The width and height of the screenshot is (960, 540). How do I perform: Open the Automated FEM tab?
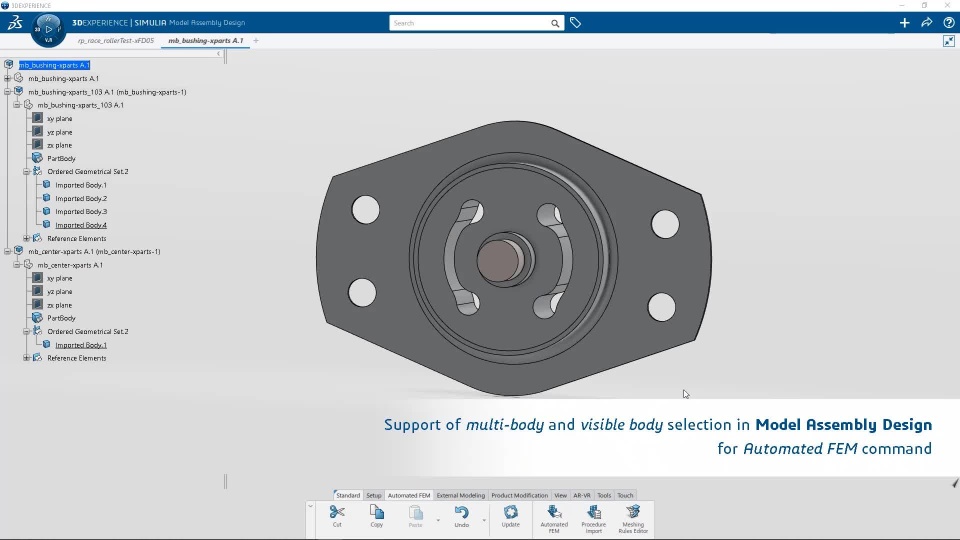click(409, 495)
